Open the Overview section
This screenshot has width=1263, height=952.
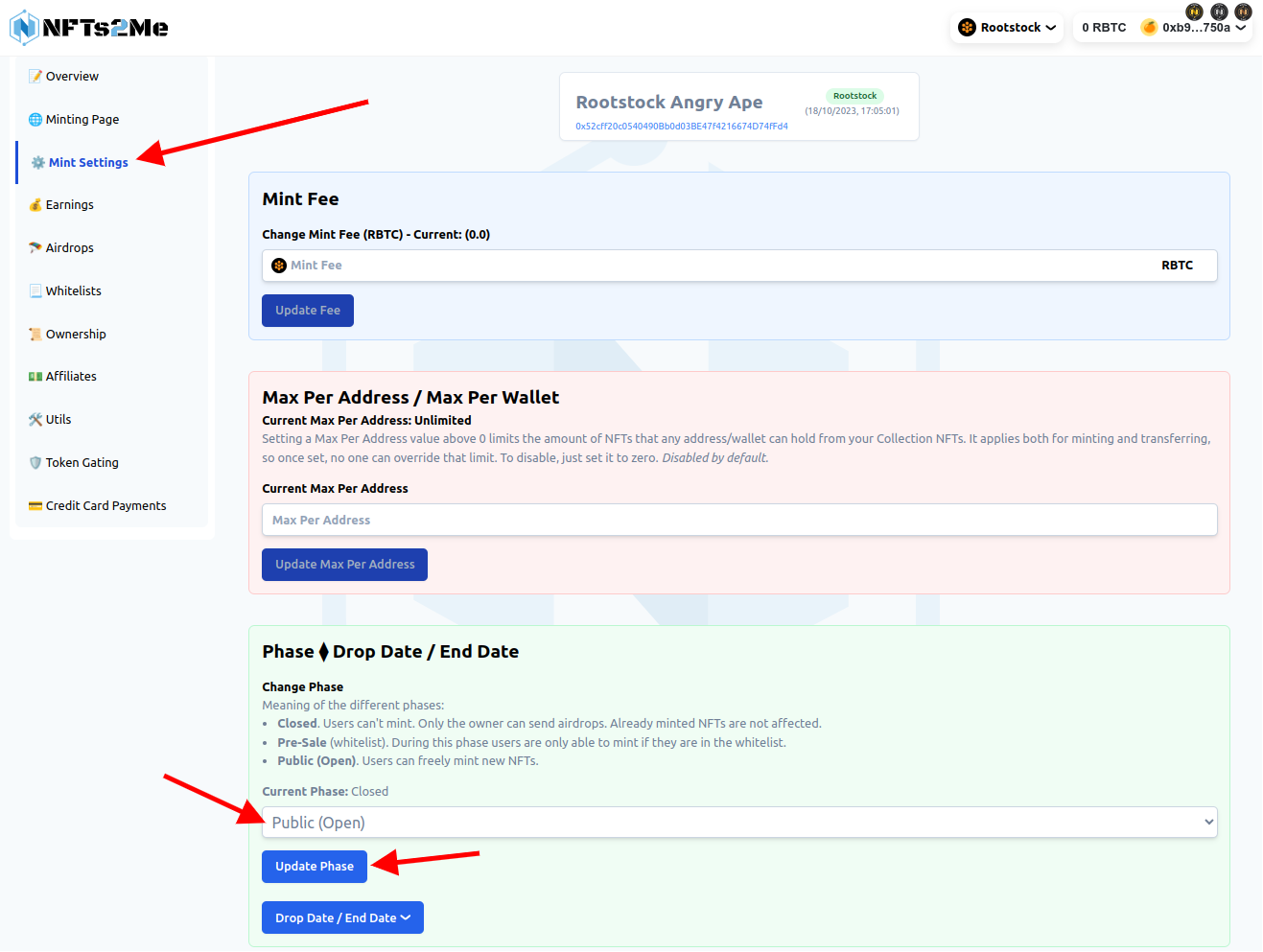(111, 76)
